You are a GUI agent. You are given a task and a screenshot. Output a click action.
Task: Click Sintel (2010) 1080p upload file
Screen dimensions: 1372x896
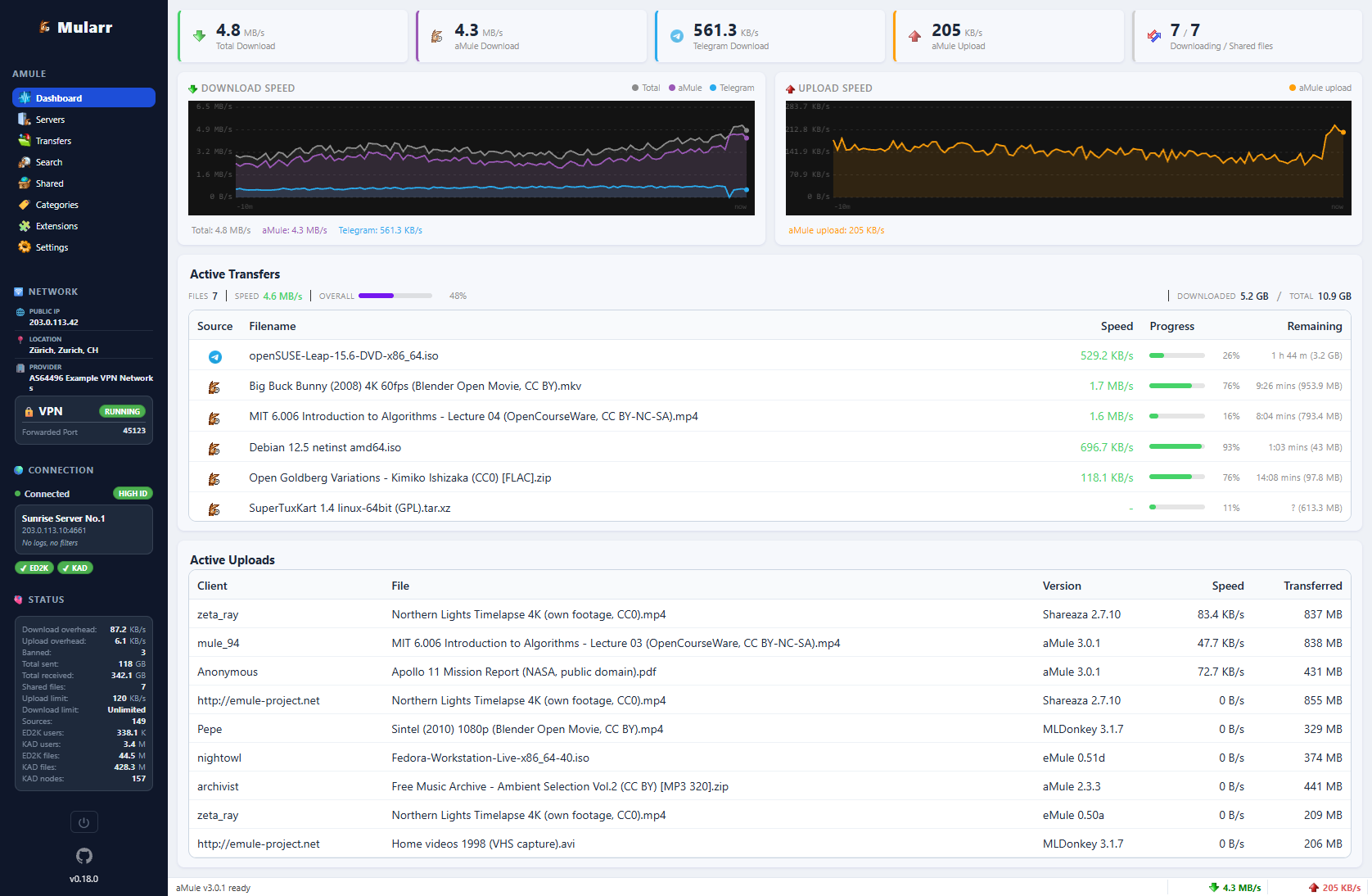(527, 729)
